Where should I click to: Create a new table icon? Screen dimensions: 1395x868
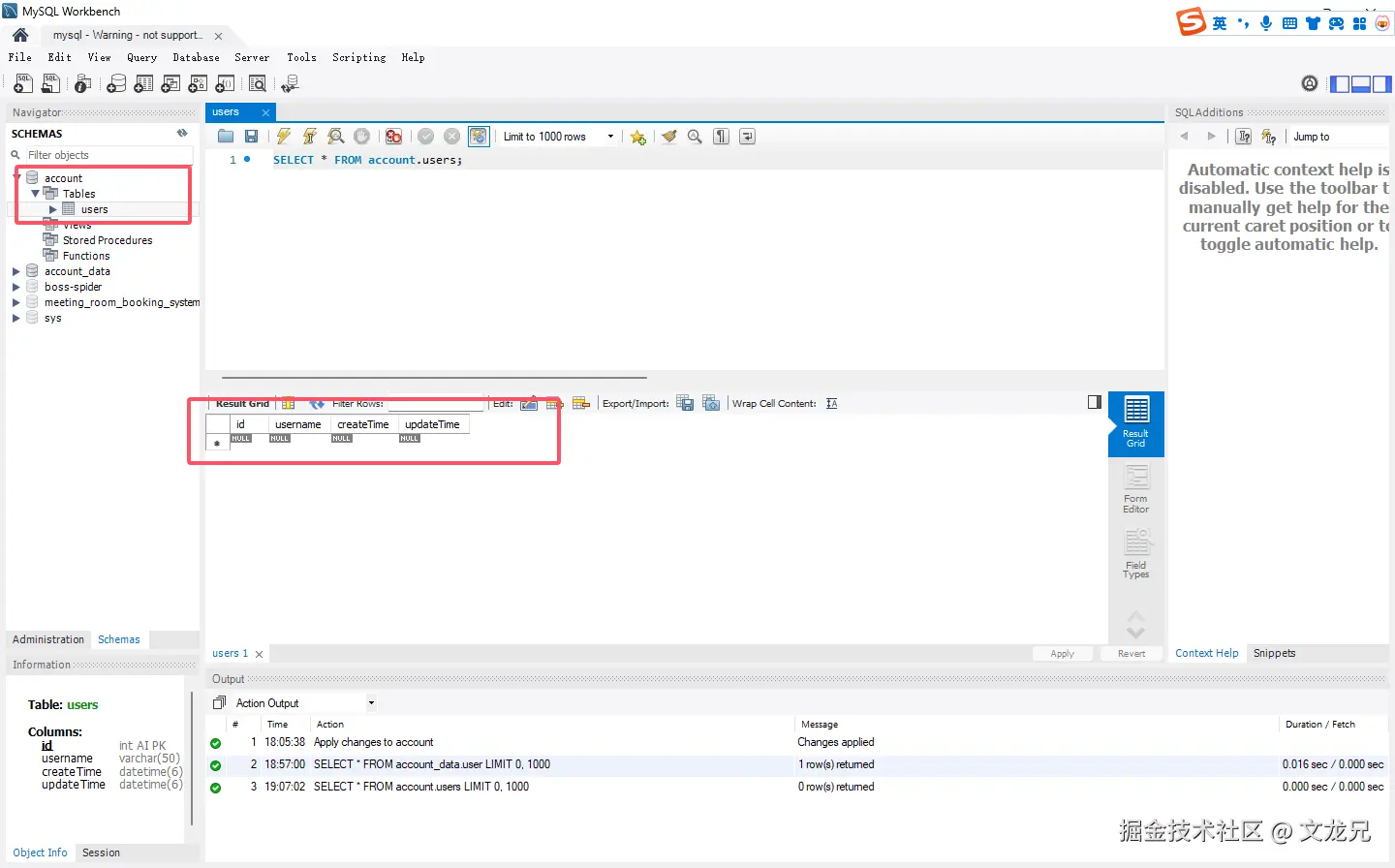(143, 84)
